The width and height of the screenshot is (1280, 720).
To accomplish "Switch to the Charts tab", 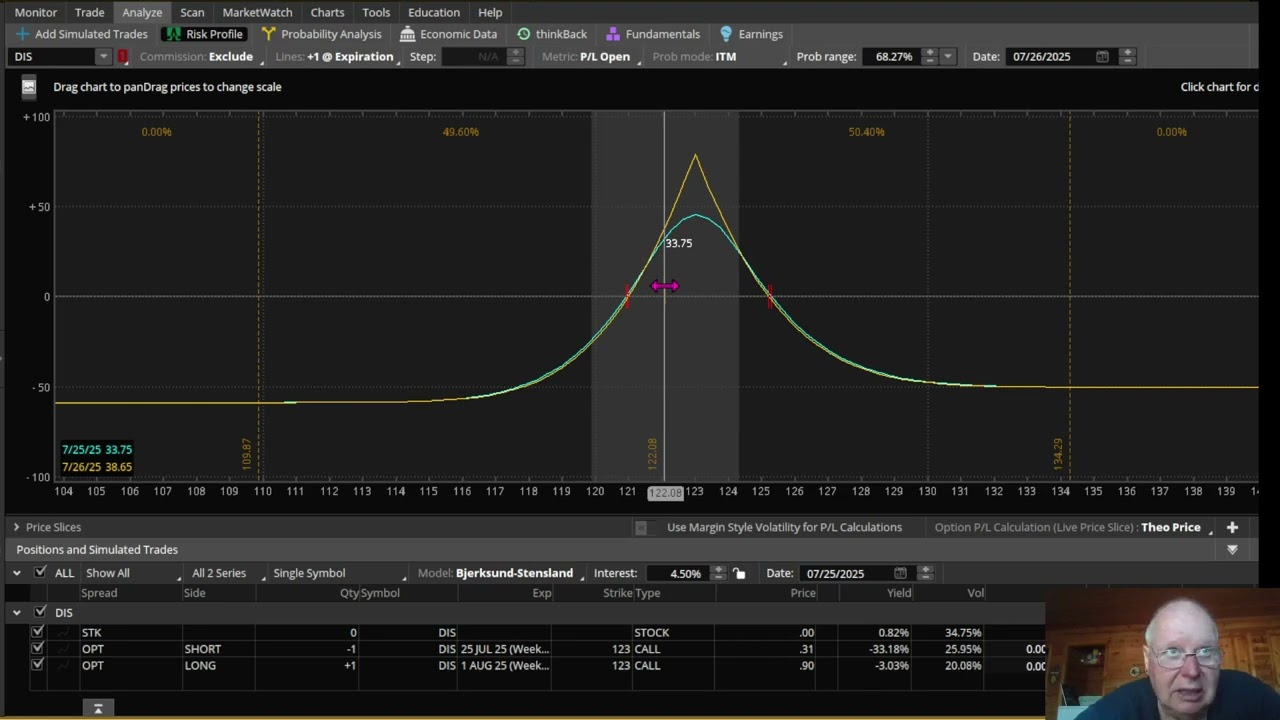I will point(327,12).
